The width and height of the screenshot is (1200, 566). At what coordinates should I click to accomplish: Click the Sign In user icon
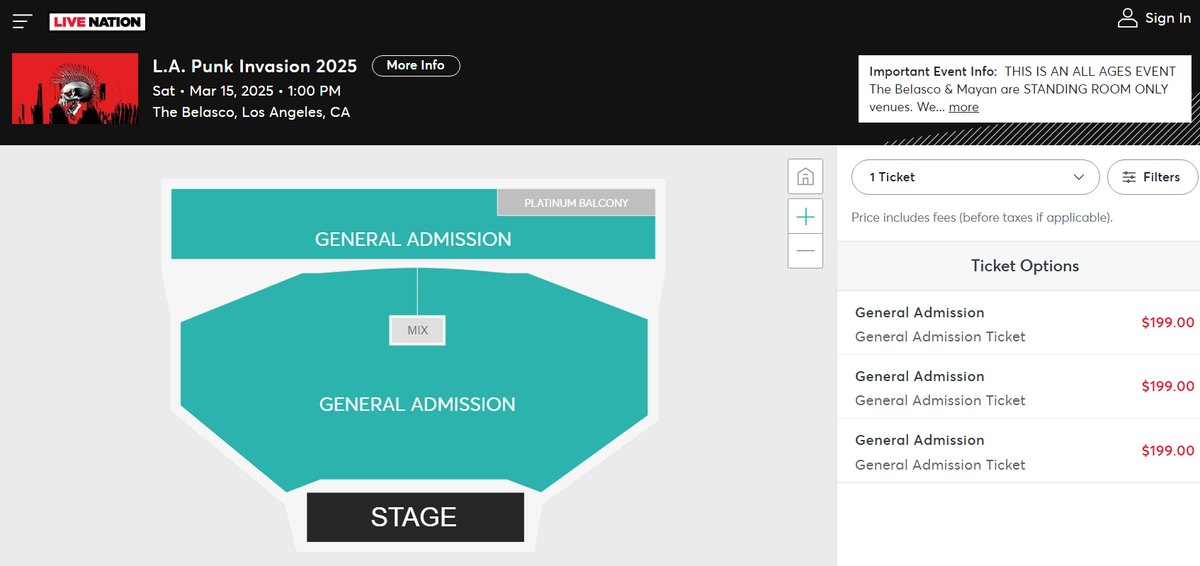[1127, 18]
